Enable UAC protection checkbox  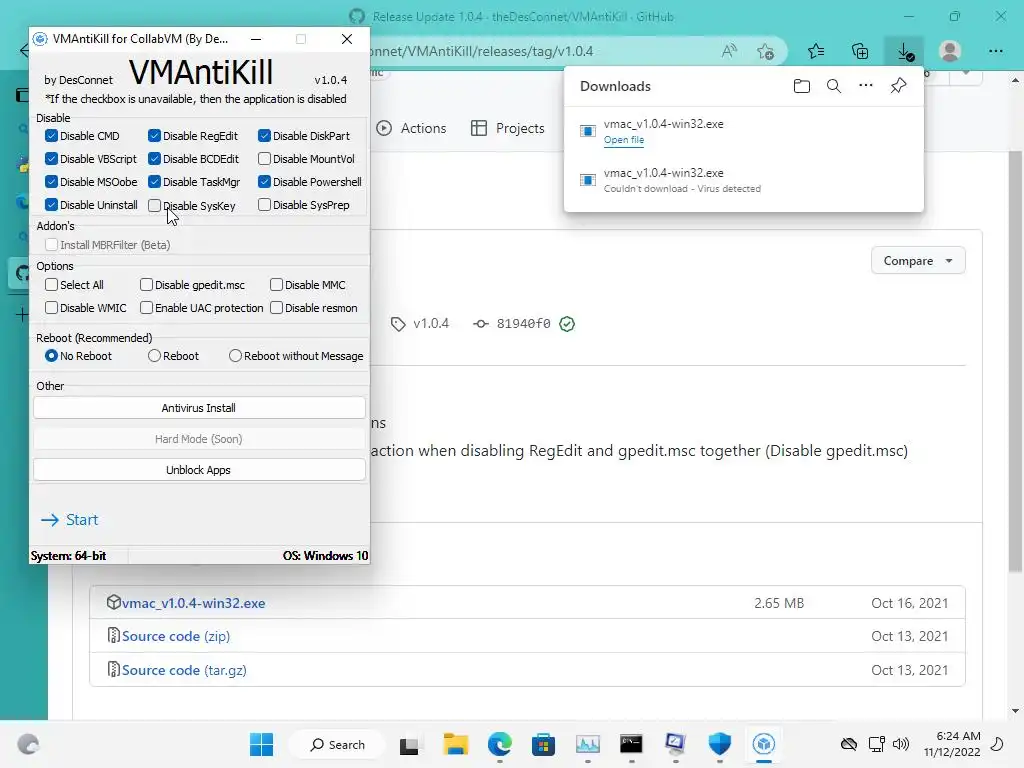[146, 308]
